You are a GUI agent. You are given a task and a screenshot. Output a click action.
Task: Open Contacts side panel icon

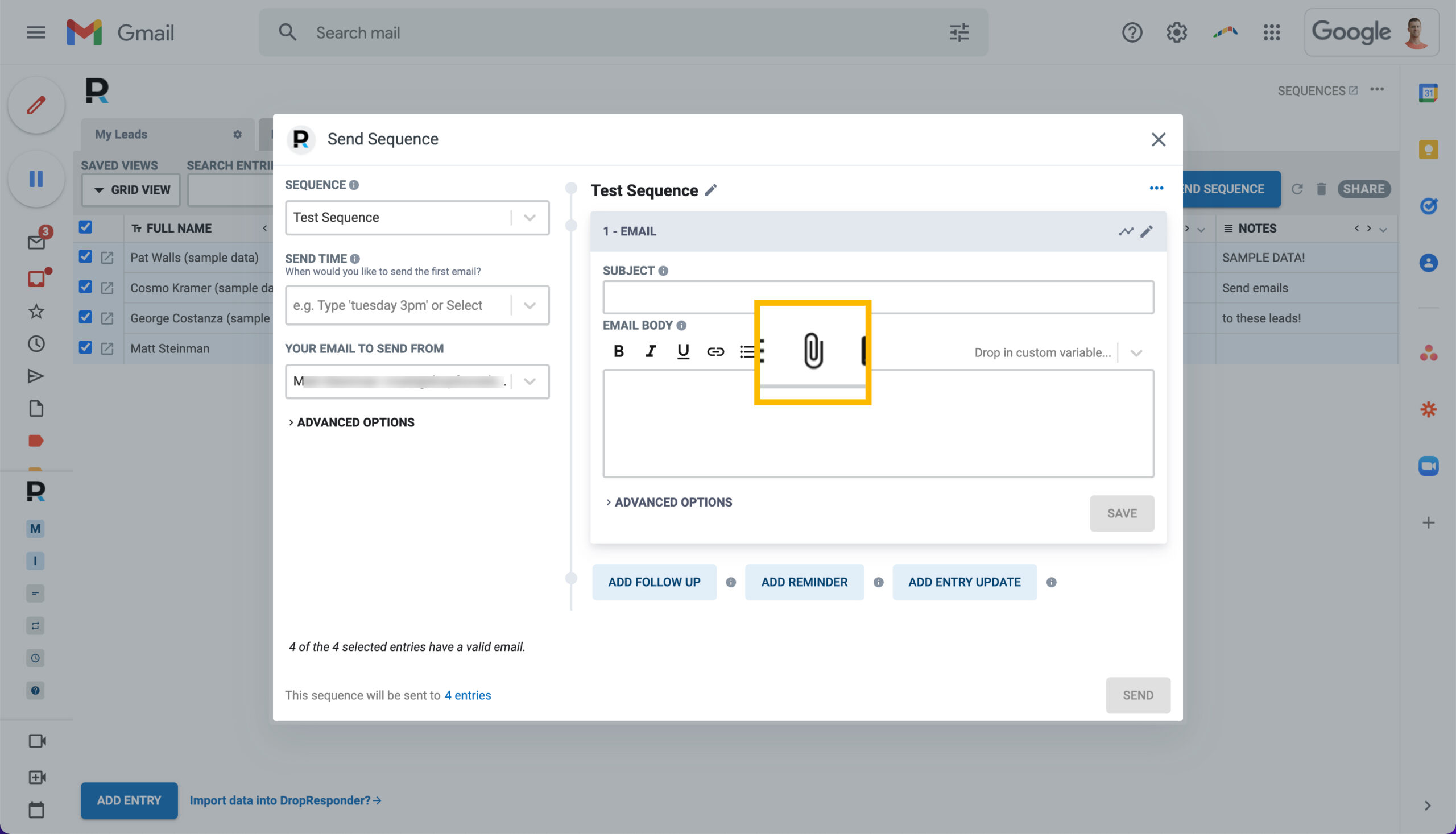tap(1428, 263)
